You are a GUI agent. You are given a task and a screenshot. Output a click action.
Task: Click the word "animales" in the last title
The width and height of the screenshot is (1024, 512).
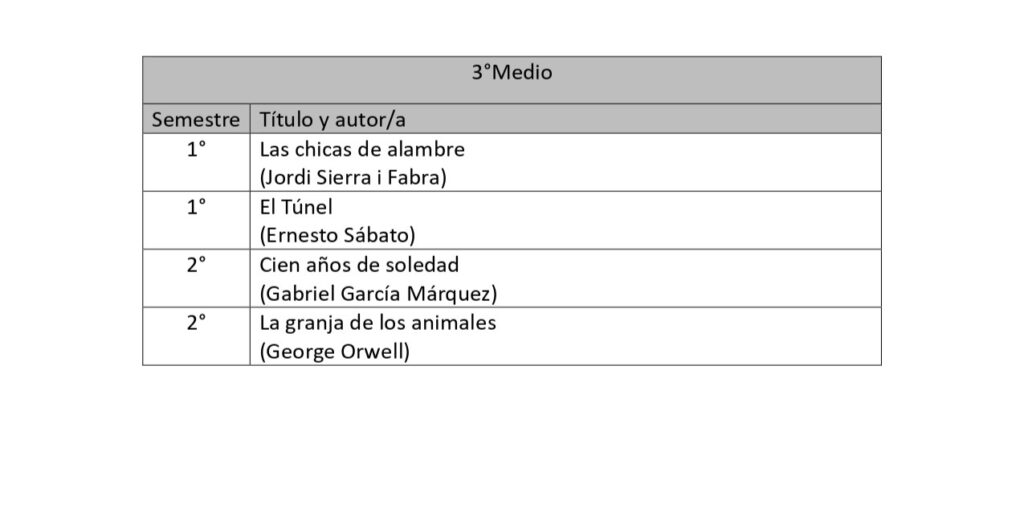(x=458, y=323)
